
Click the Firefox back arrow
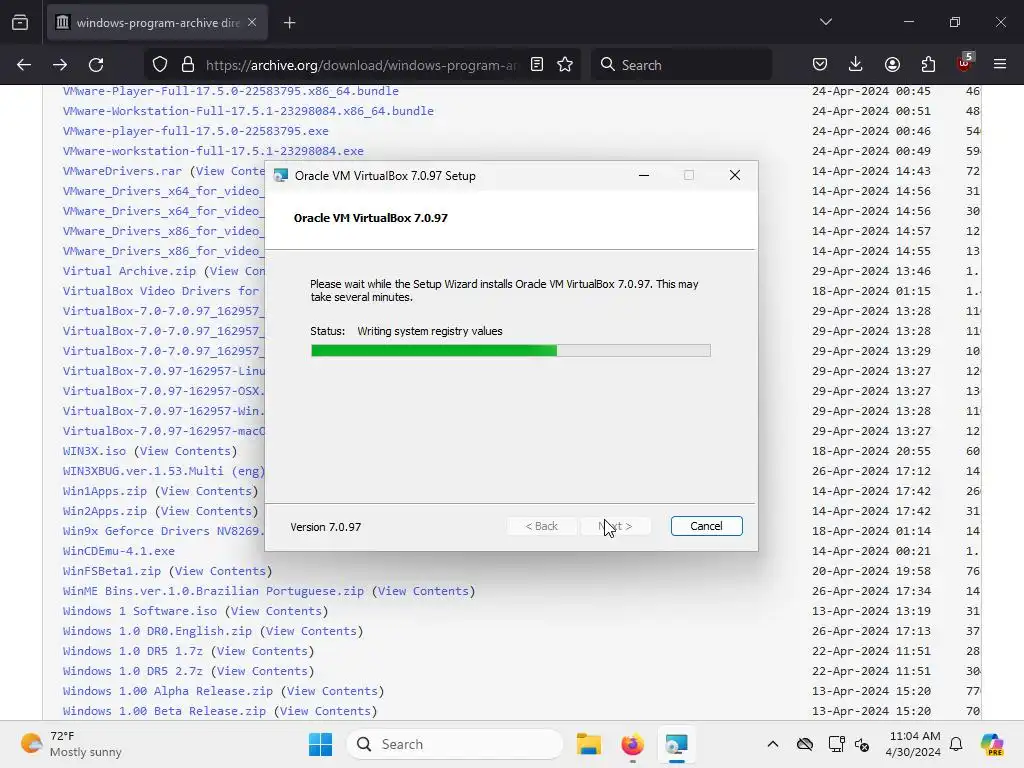24,65
